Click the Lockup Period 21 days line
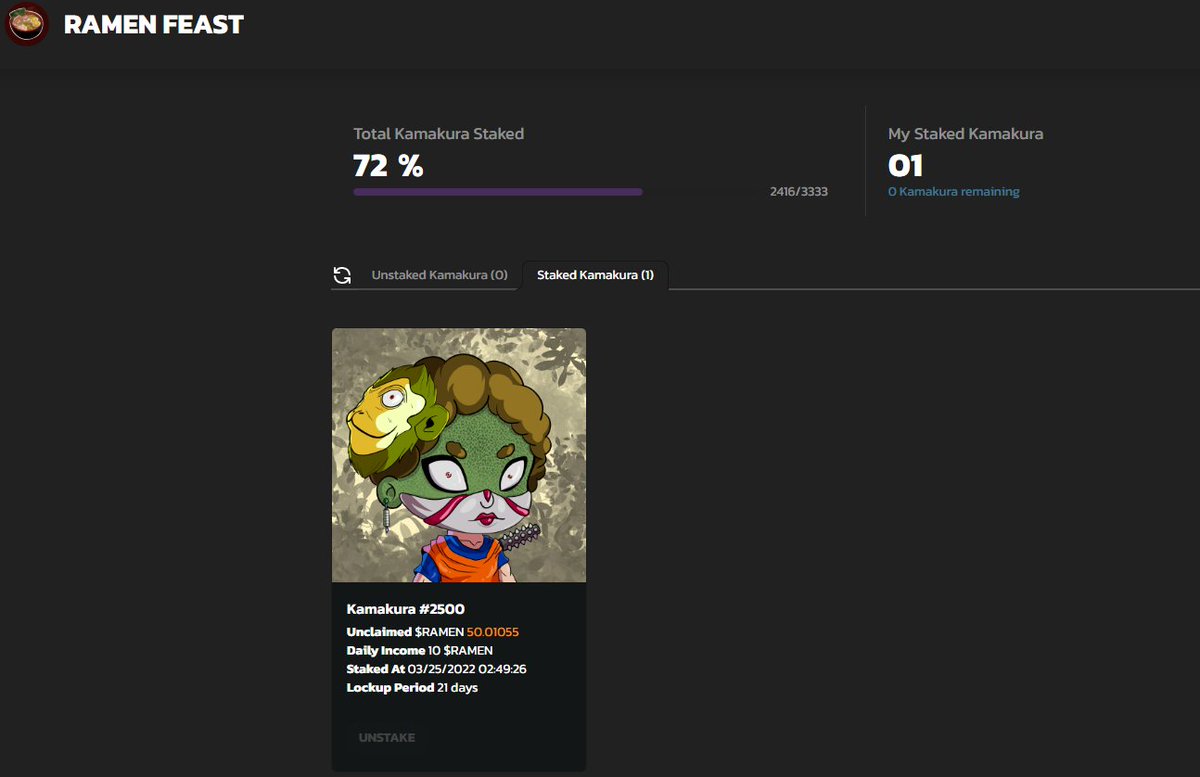 [412, 688]
